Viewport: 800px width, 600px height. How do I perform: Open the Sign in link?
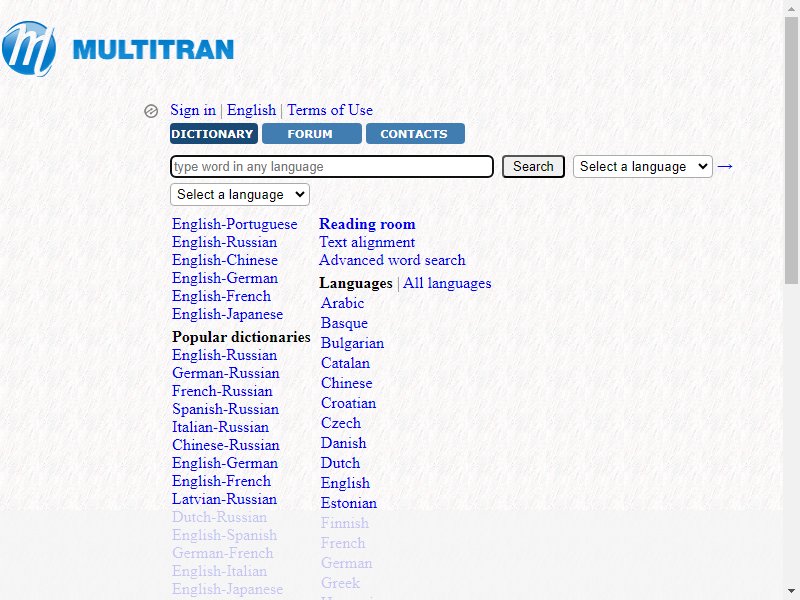[193, 110]
